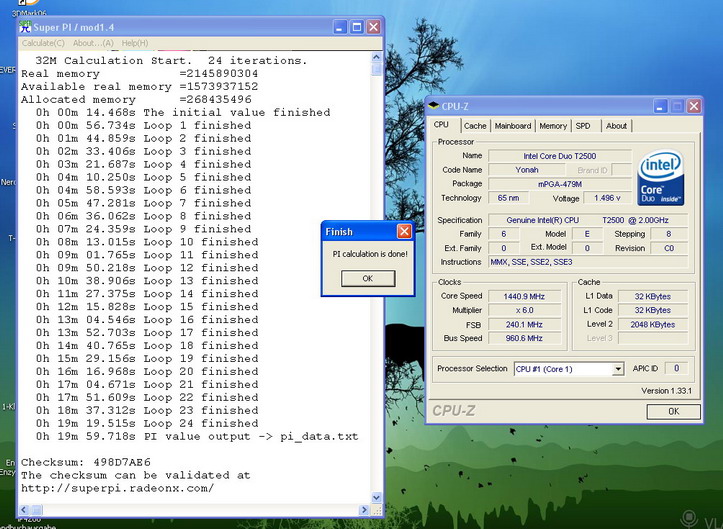Click the Name field Intel Core Duo T2500
The width and height of the screenshot is (723, 529).
[560, 156]
